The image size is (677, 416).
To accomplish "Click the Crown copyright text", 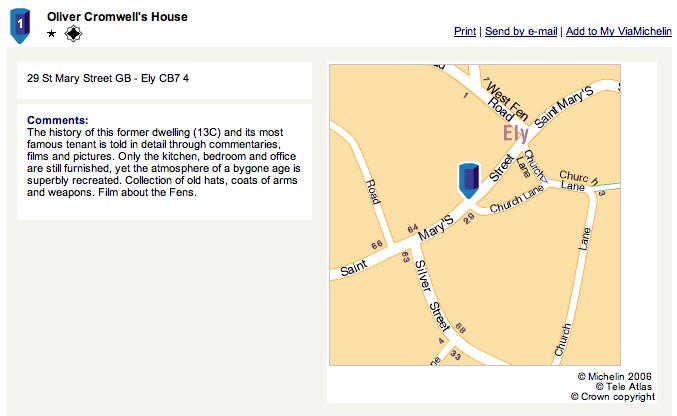I will [613, 396].
